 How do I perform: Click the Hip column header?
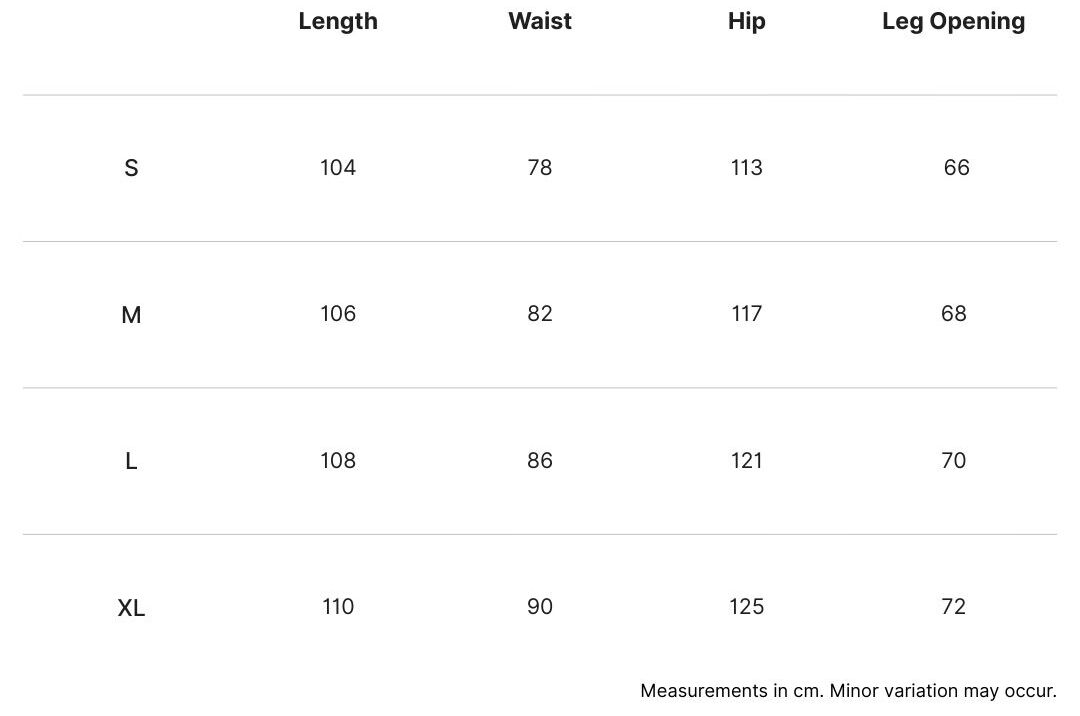point(747,22)
